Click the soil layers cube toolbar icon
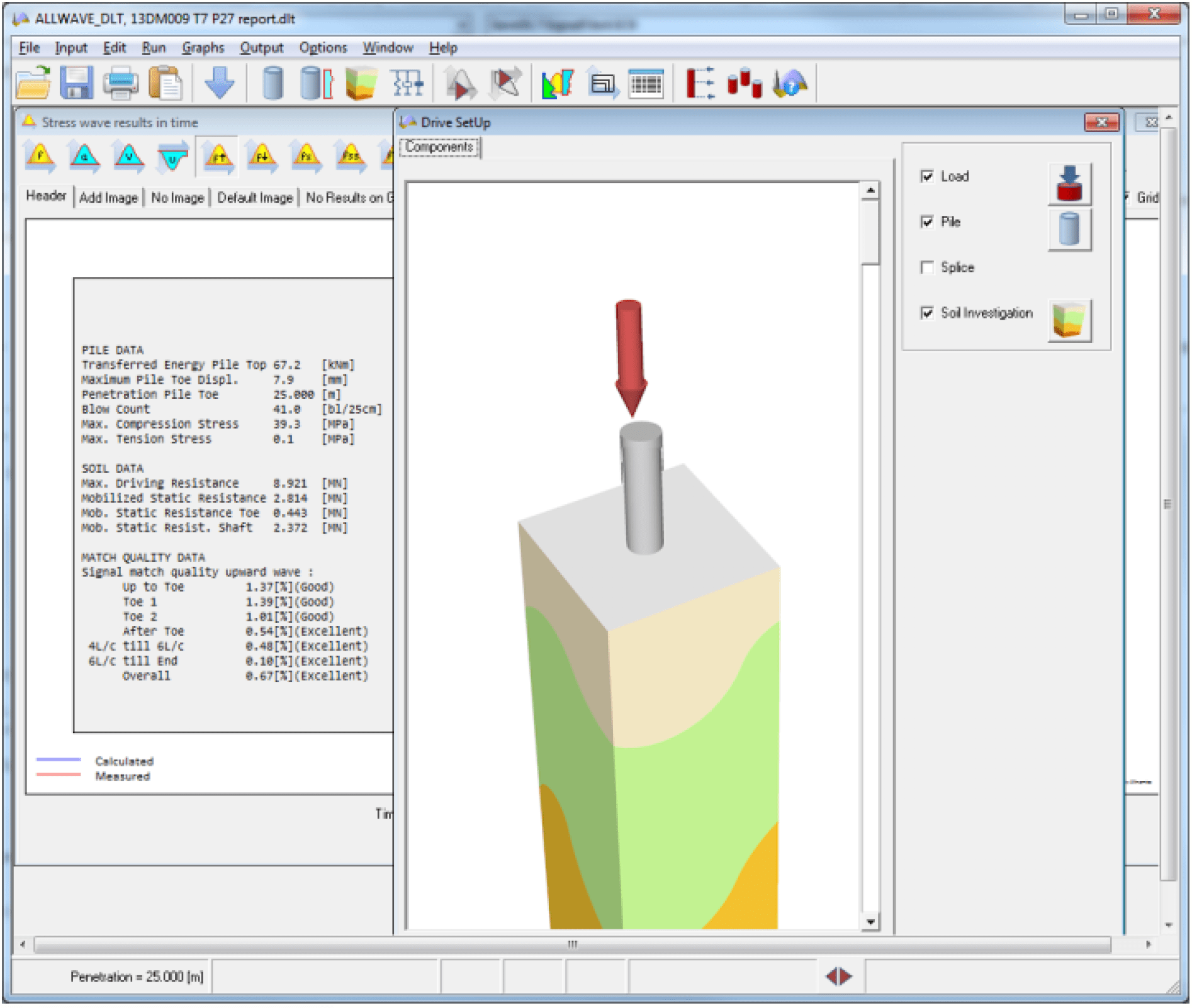Viewport: 1192px width, 1008px height. pyautogui.click(x=361, y=83)
